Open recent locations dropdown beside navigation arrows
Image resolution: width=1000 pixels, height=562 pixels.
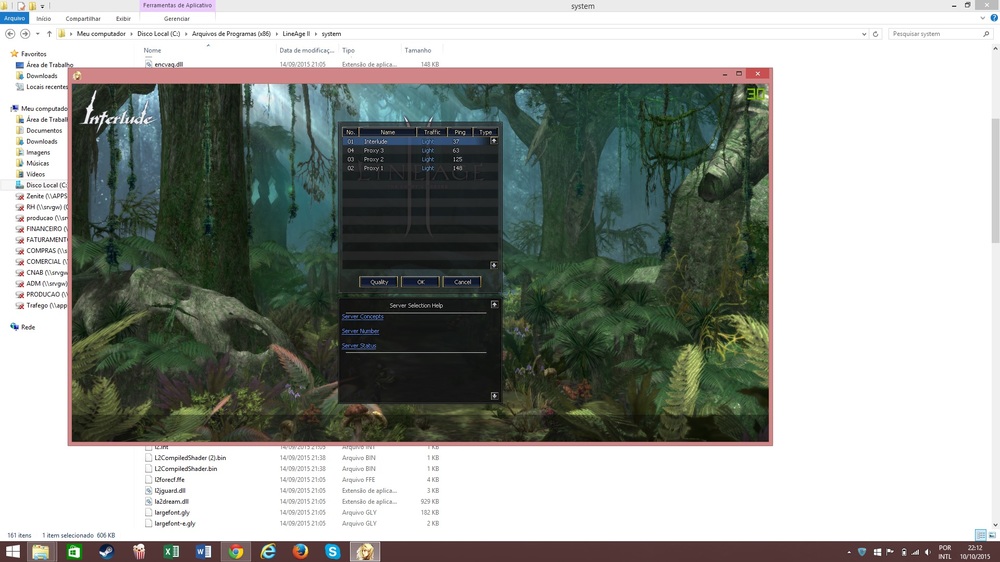point(38,34)
